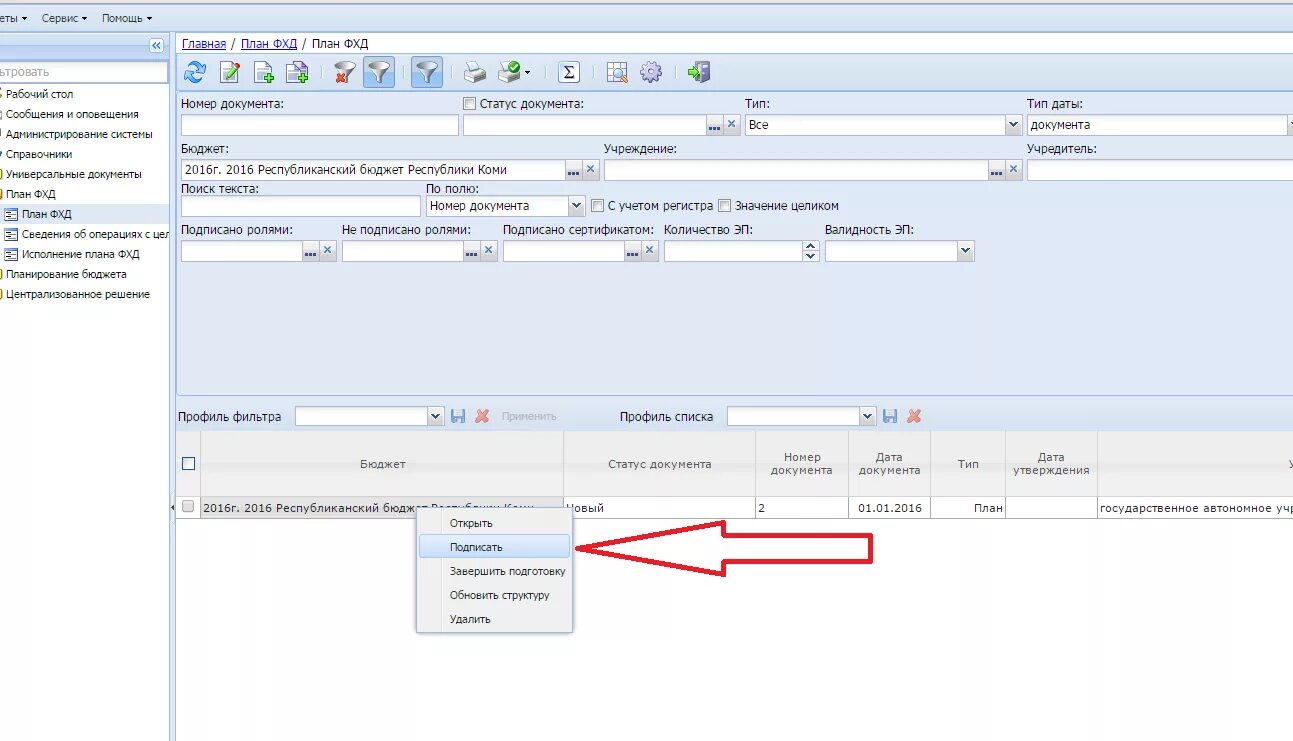
Task: Open the По полю dropdown Номер документа
Action: [x=576, y=206]
